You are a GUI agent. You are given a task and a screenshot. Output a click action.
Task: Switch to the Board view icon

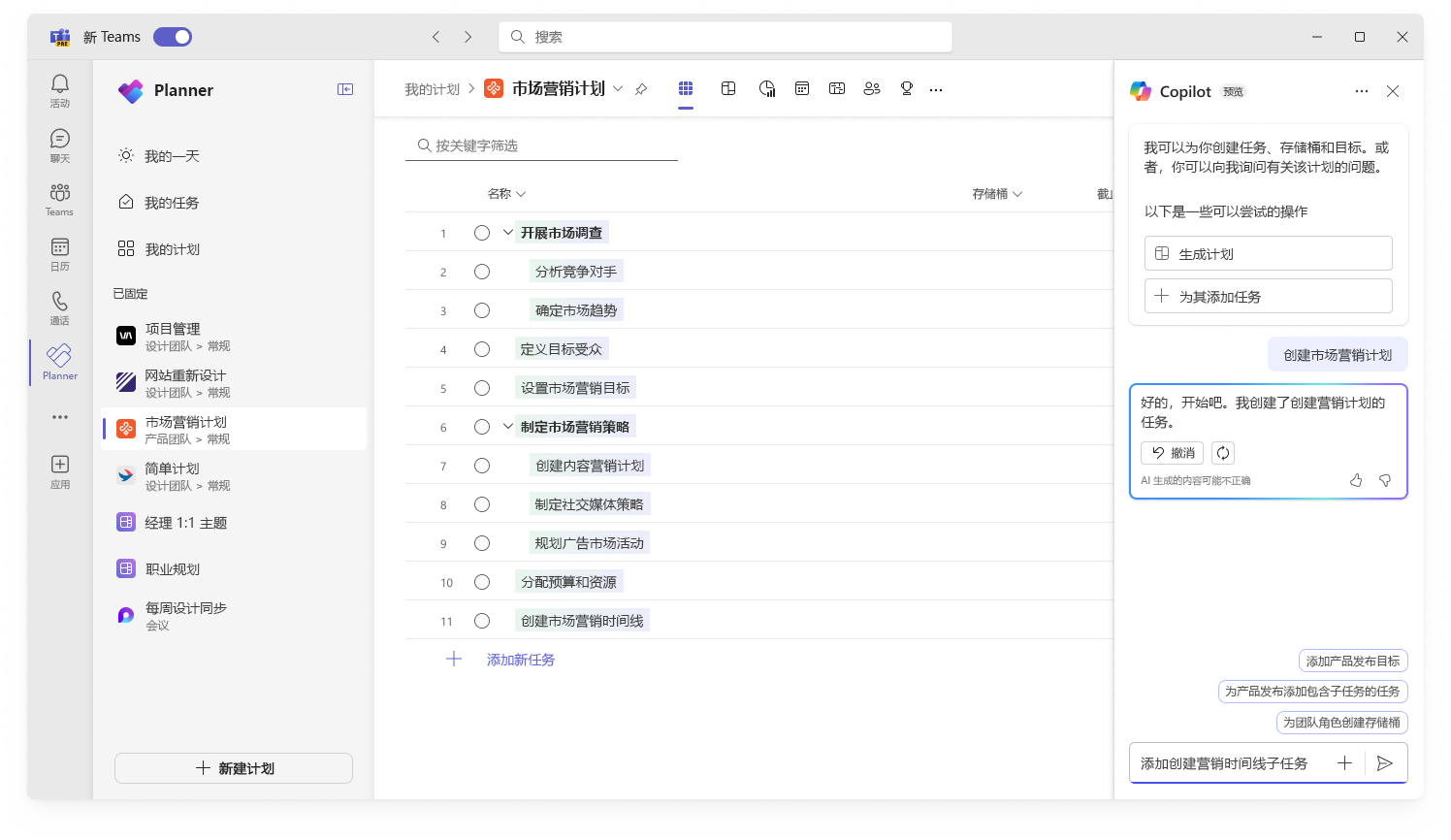pyautogui.click(x=728, y=88)
